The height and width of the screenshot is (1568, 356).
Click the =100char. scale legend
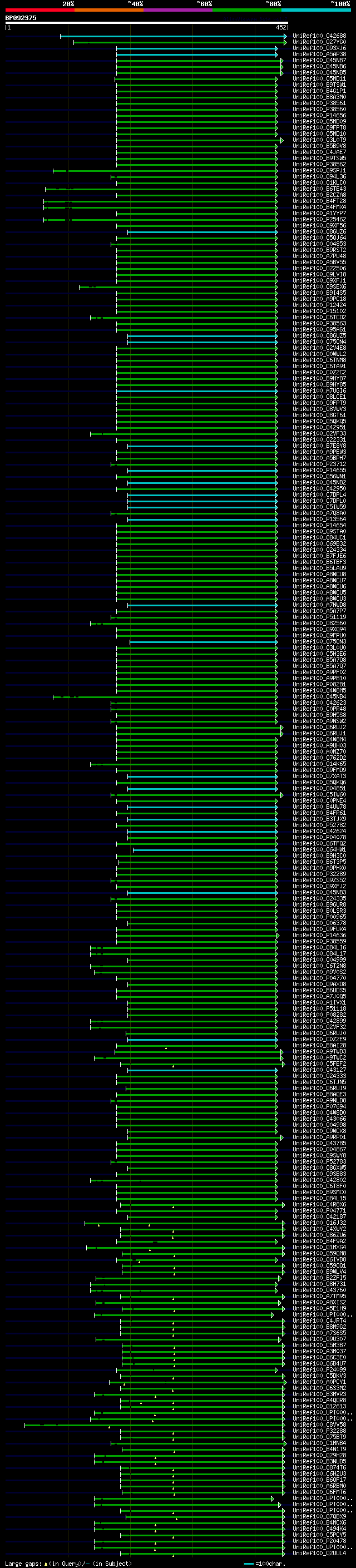(x=265, y=1563)
